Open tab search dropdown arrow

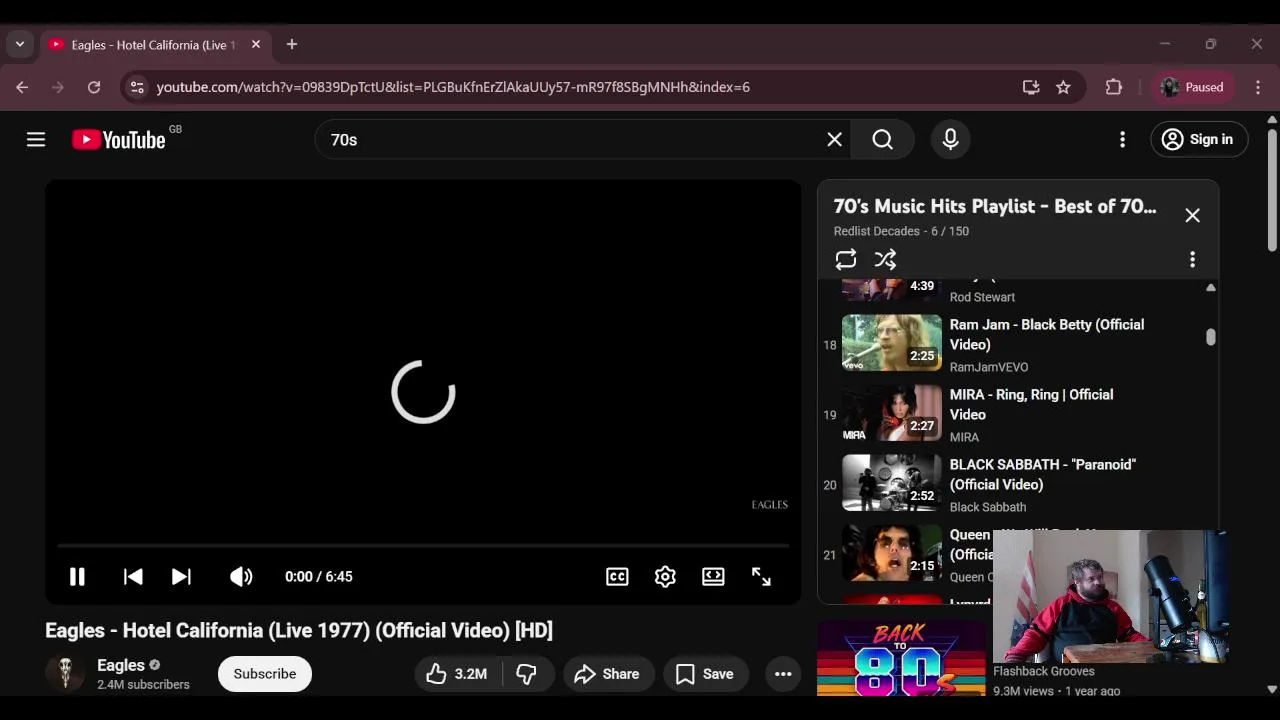tap(20, 44)
